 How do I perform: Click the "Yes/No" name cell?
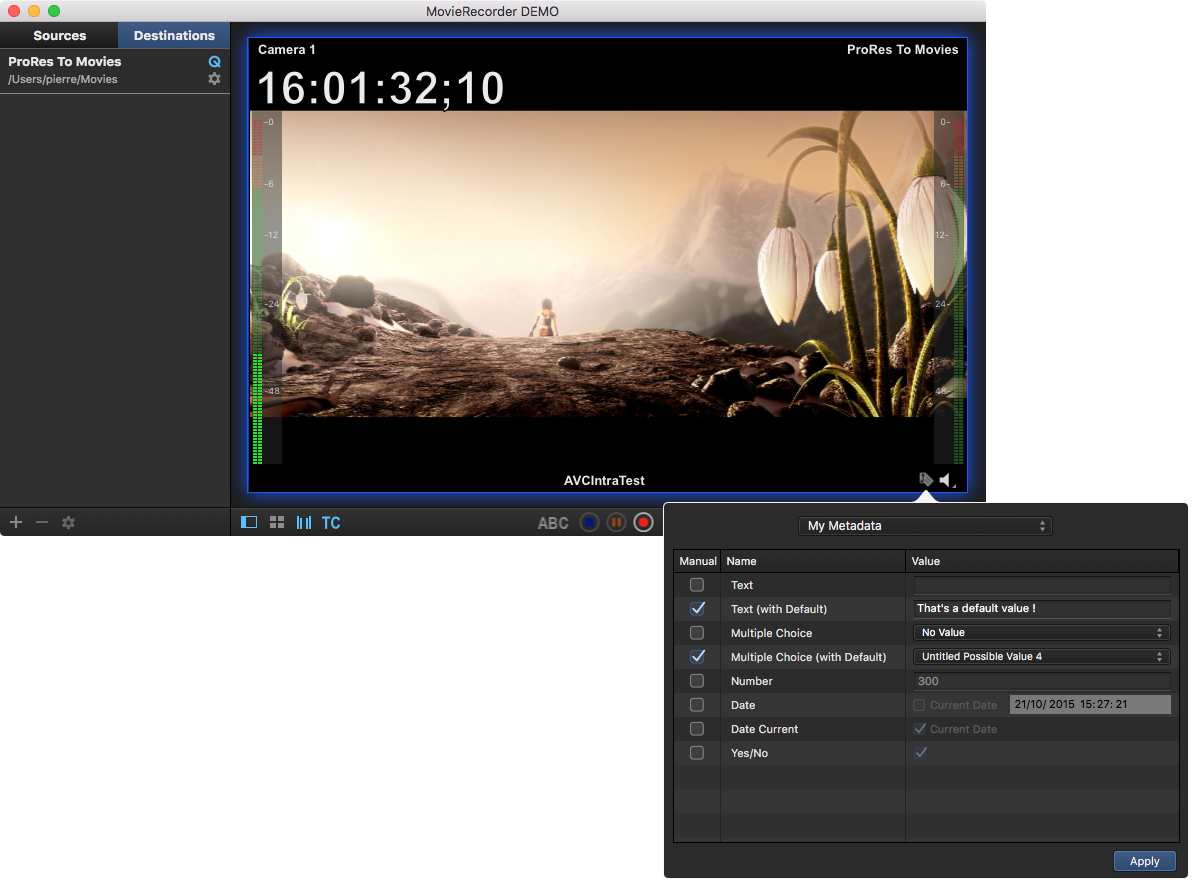pyautogui.click(x=750, y=753)
